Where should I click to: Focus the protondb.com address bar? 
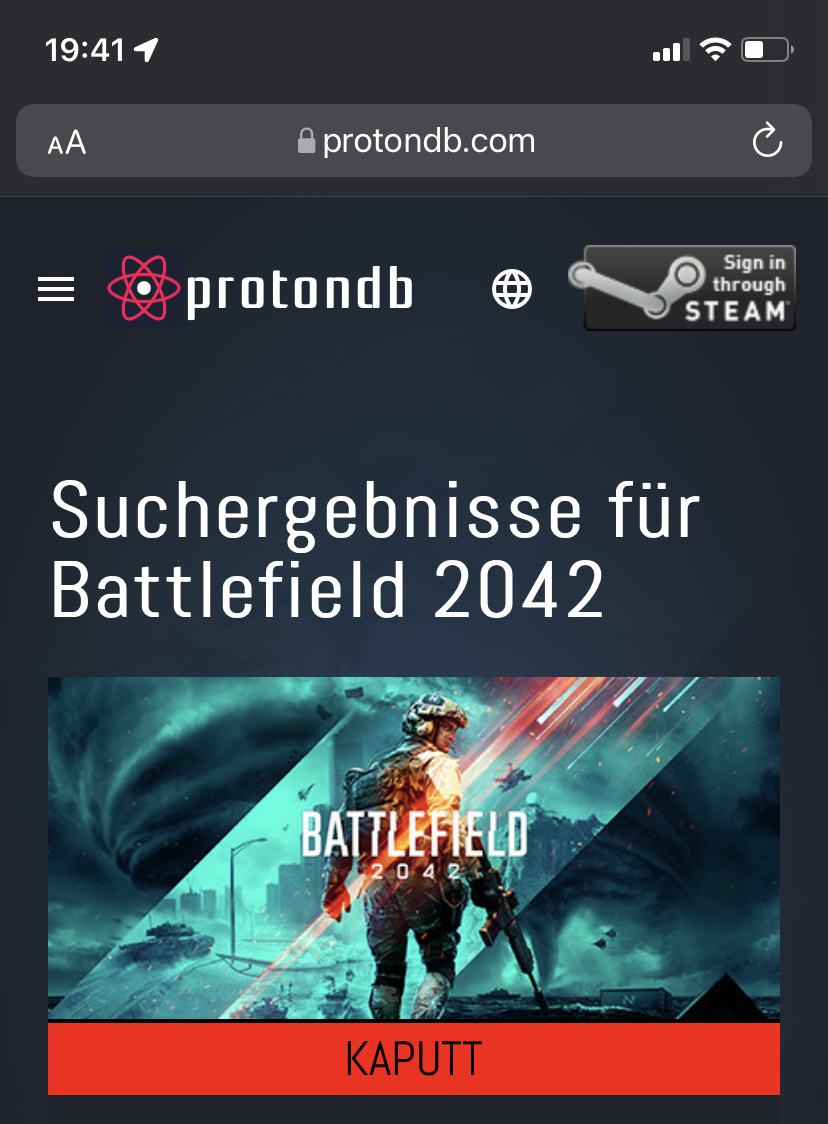414,140
